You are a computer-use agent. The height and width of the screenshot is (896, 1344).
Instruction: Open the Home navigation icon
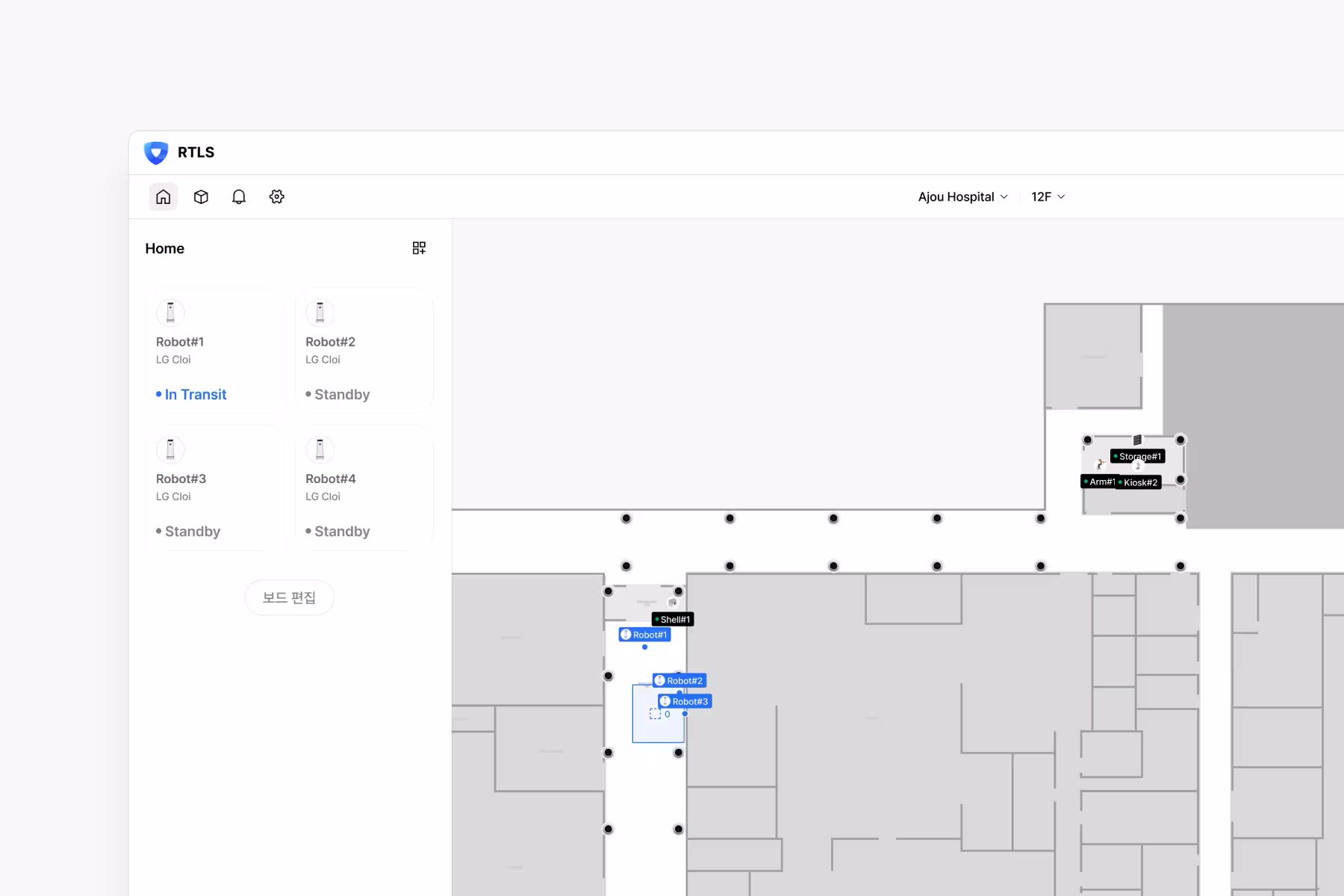[x=163, y=197]
